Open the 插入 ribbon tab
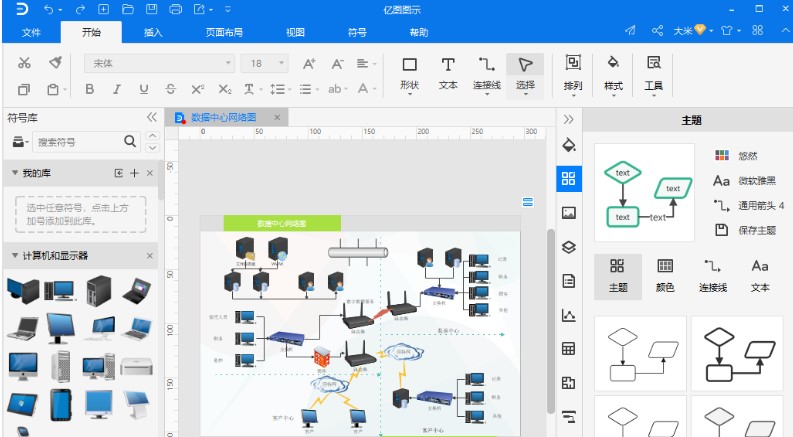The height and width of the screenshot is (437, 793). [153, 33]
